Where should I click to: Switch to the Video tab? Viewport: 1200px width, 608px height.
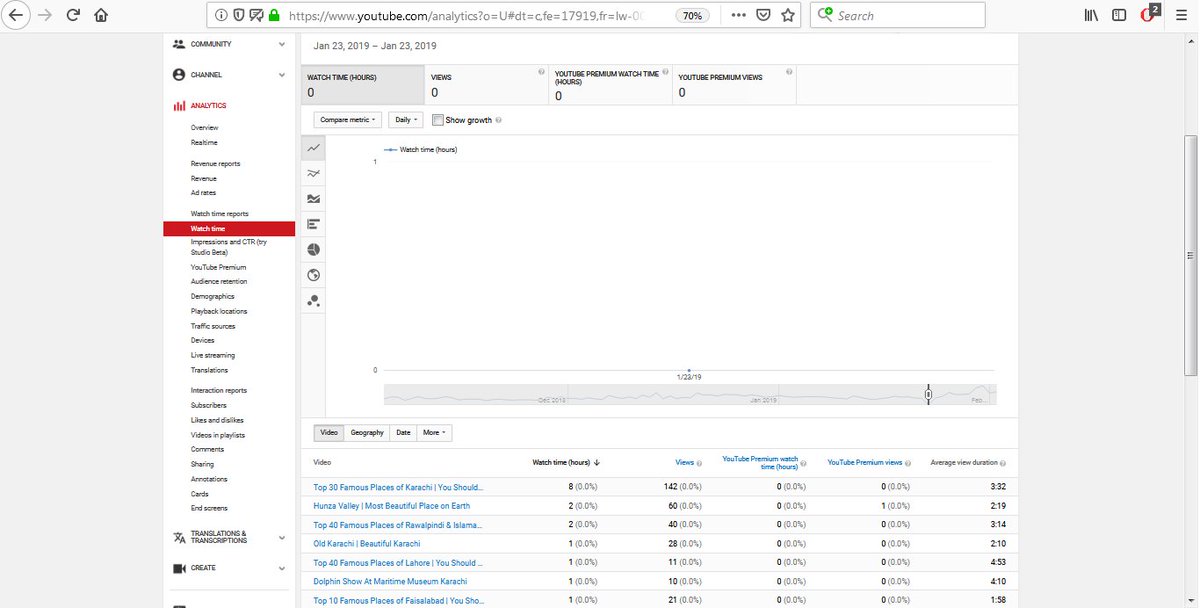pyautogui.click(x=329, y=433)
